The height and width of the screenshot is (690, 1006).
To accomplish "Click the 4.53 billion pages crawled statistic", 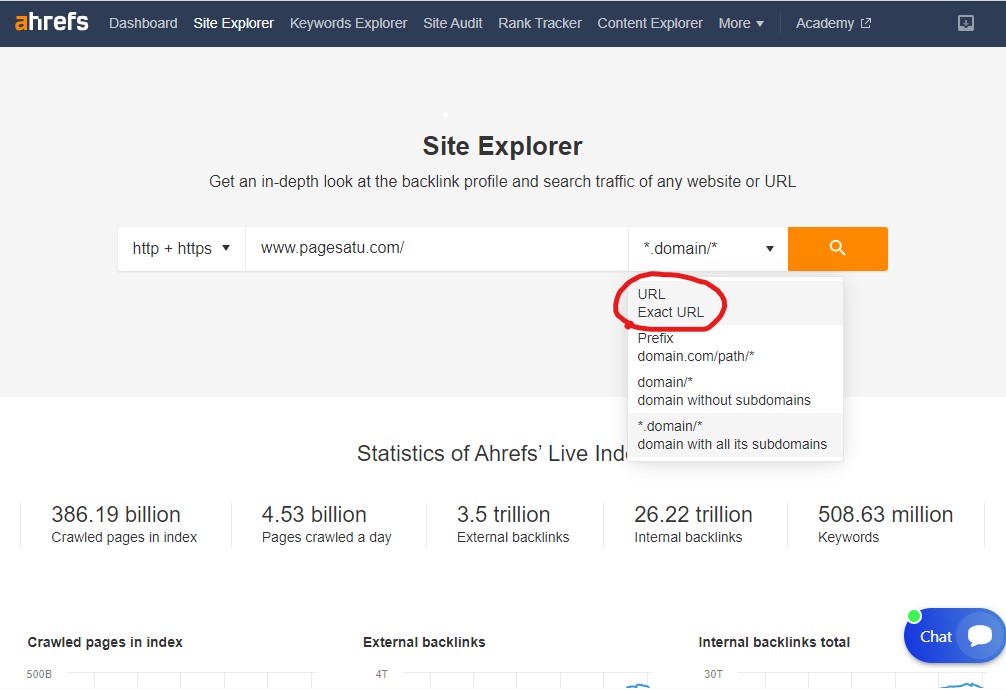I will [x=327, y=524].
